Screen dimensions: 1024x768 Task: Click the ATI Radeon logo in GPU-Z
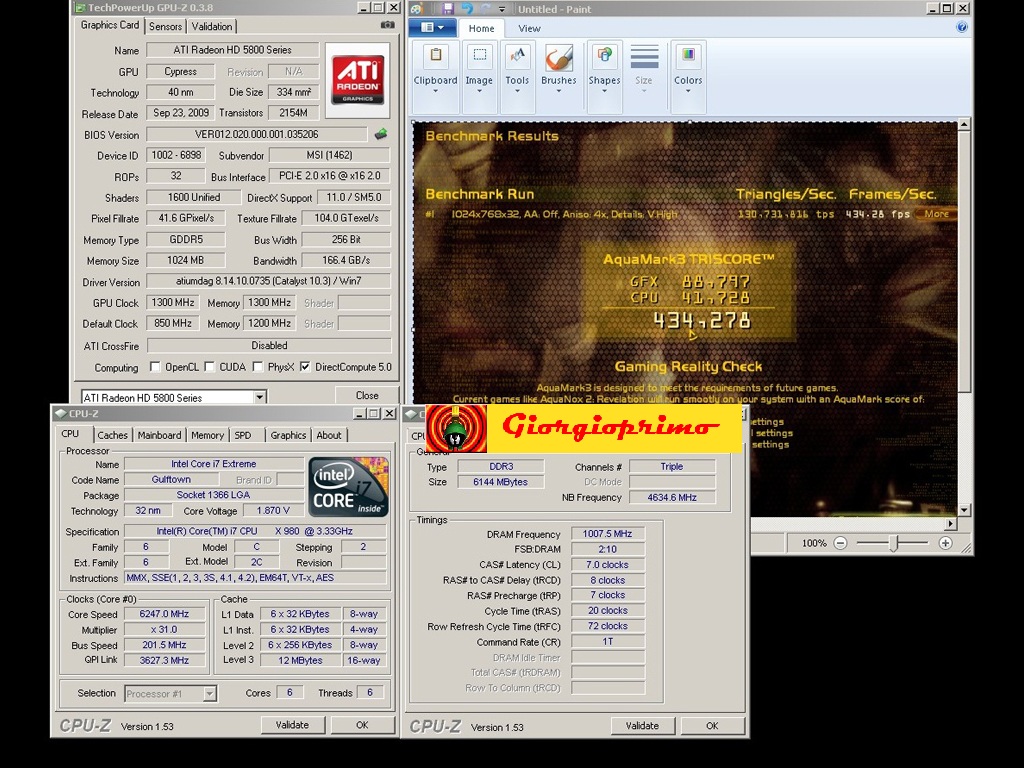[357, 80]
